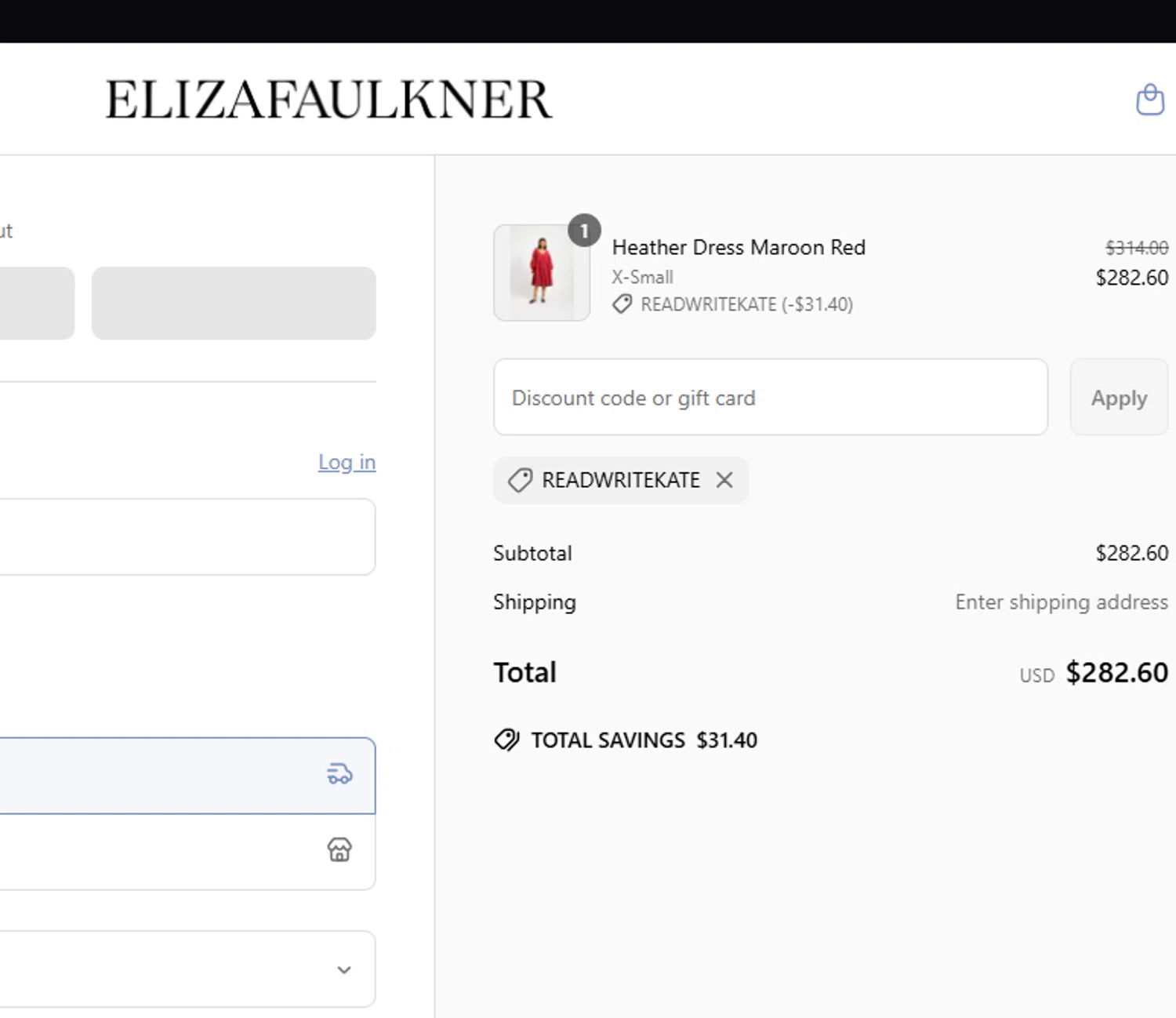Click the bold Total amount $282.60
This screenshot has height=1018, width=1176.
click(1117, 672)
